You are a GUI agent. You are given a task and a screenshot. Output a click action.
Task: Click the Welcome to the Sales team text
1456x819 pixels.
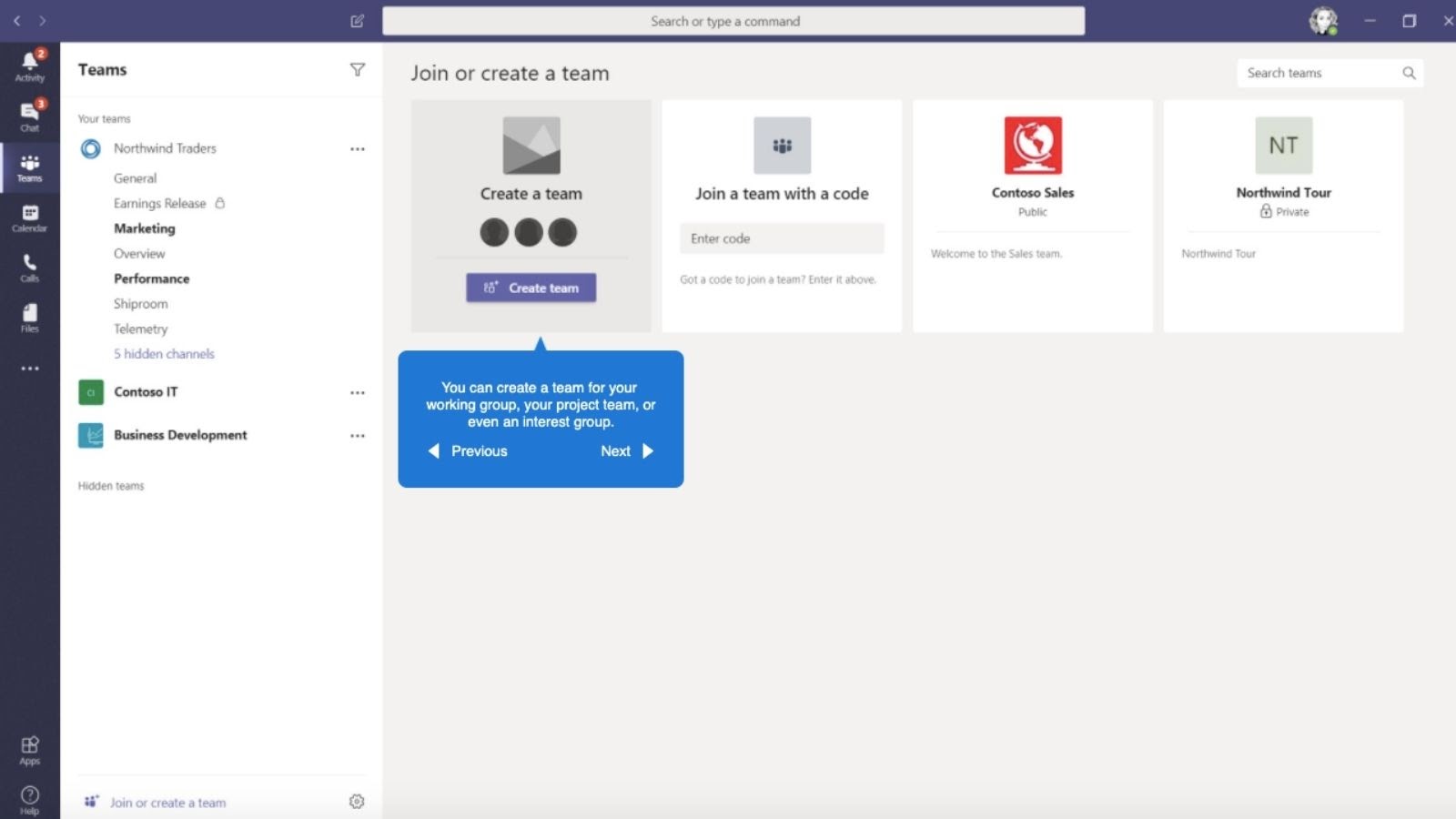pos(996,254)
